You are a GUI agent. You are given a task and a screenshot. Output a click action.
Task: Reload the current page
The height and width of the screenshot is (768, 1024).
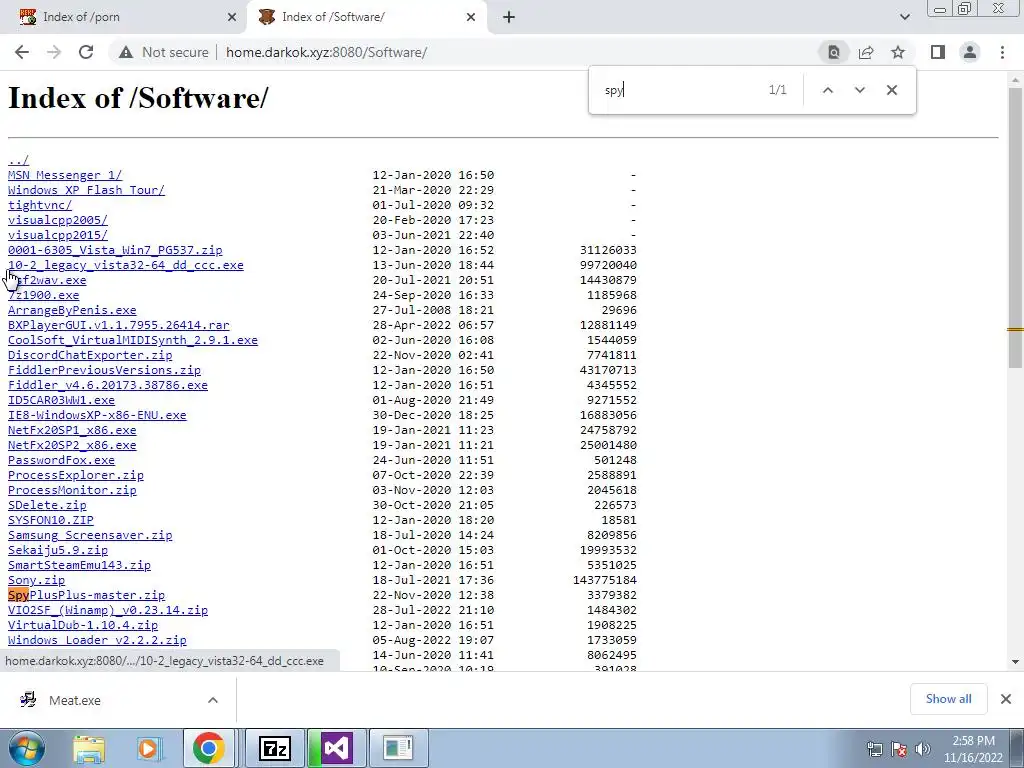(86, 52)
